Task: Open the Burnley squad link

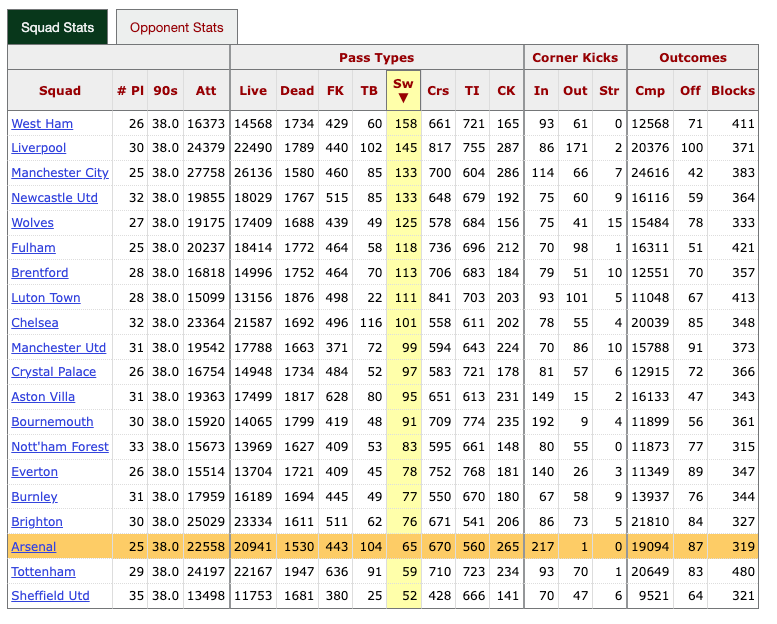Action: (34, 497)
